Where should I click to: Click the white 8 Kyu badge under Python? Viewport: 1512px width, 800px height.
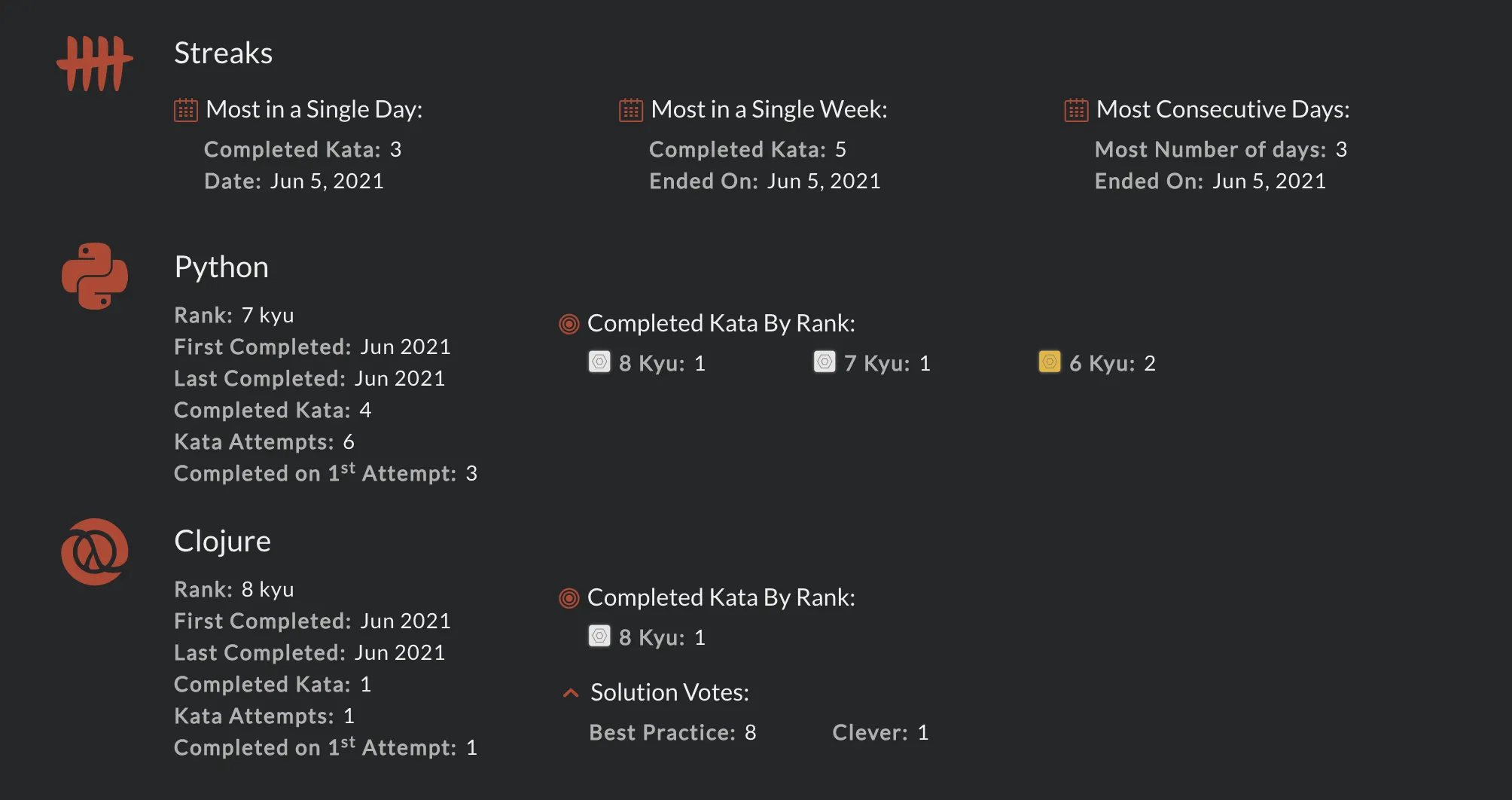[x=599, y=362]
